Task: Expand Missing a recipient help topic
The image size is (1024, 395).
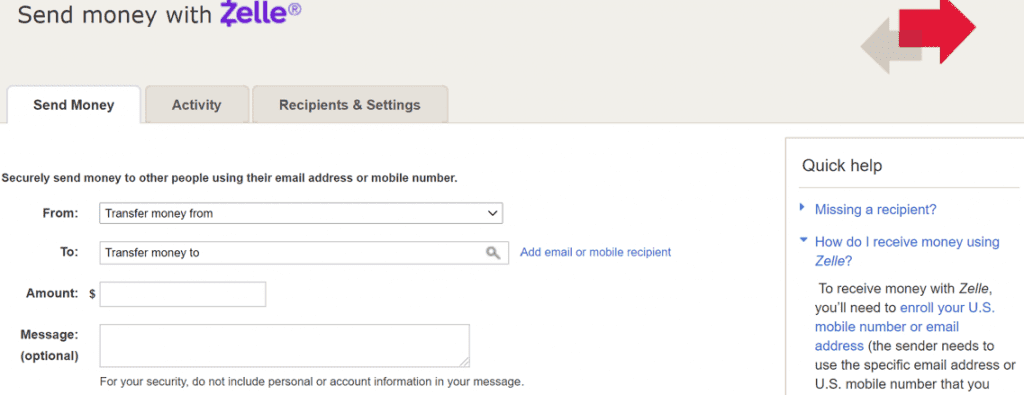Action: click(x=875, y=210)
